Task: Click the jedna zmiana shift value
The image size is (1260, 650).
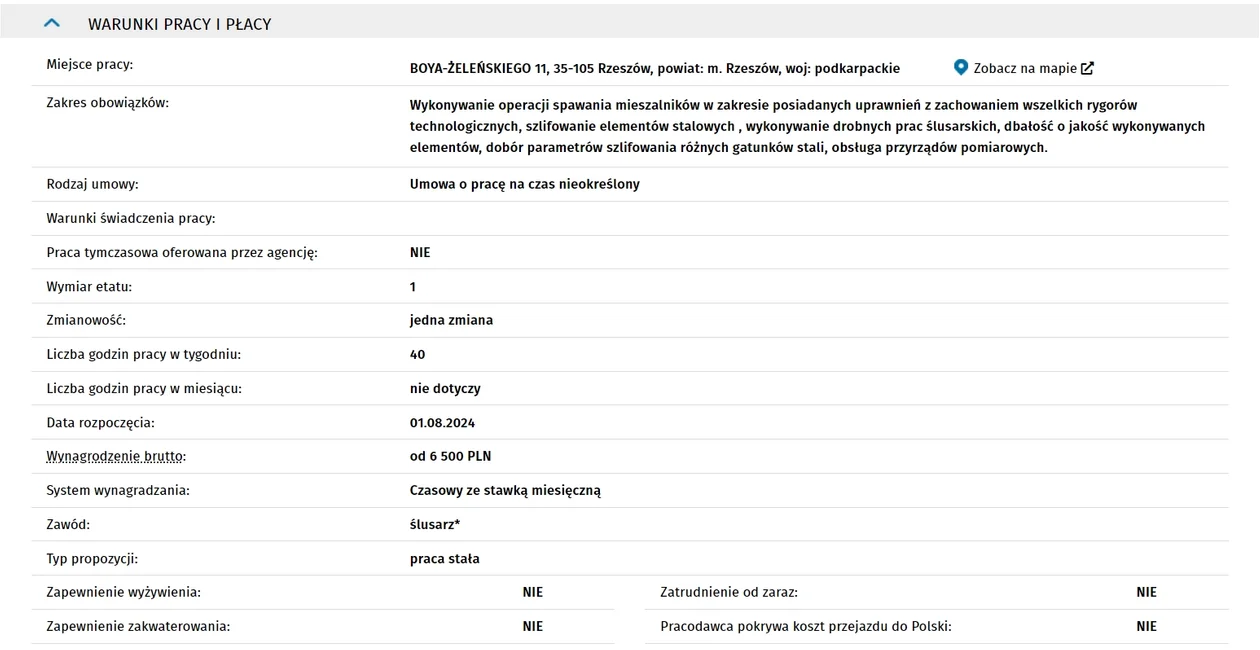Action: 451,320
